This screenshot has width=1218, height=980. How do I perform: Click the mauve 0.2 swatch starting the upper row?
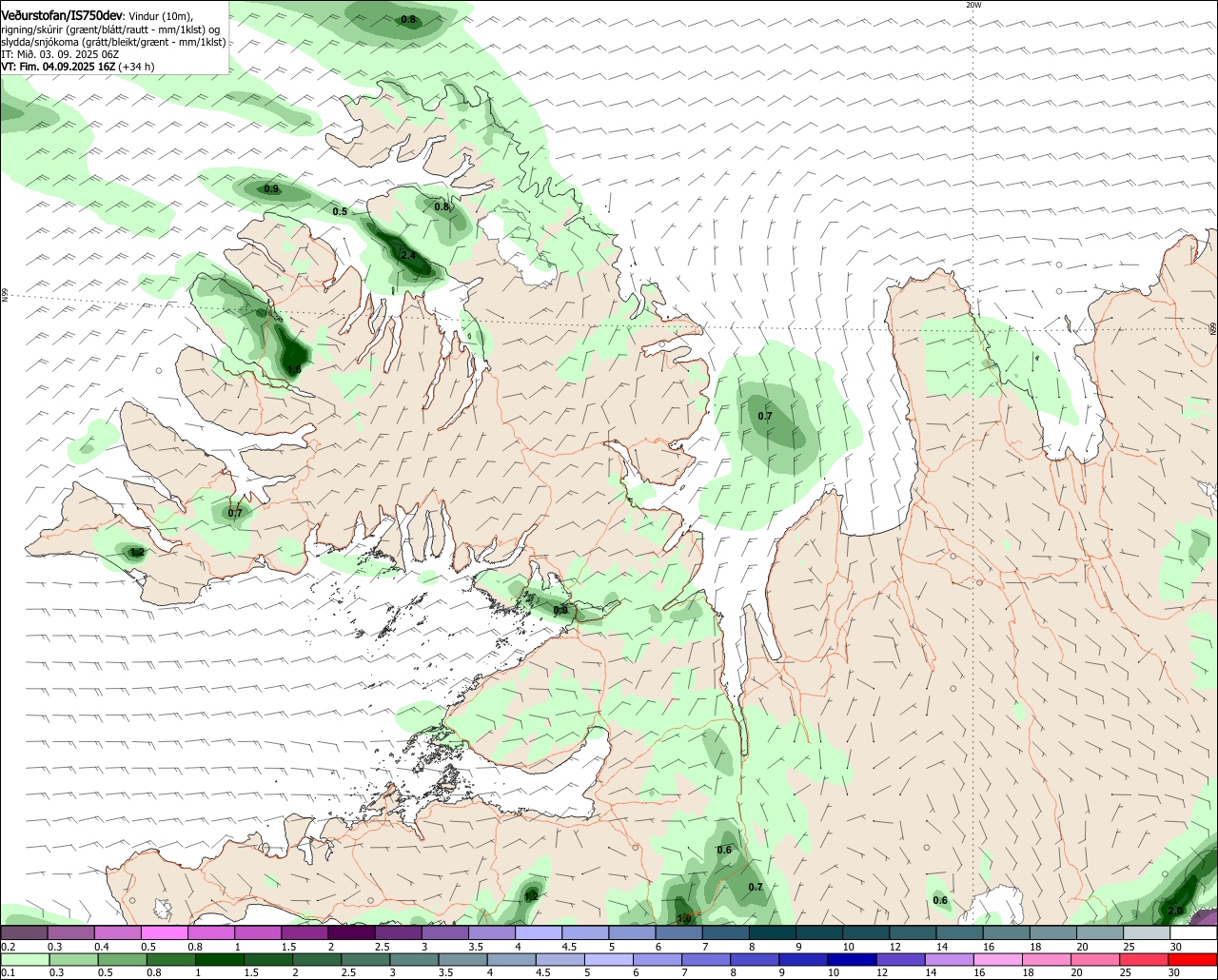[x=24, y=933]
